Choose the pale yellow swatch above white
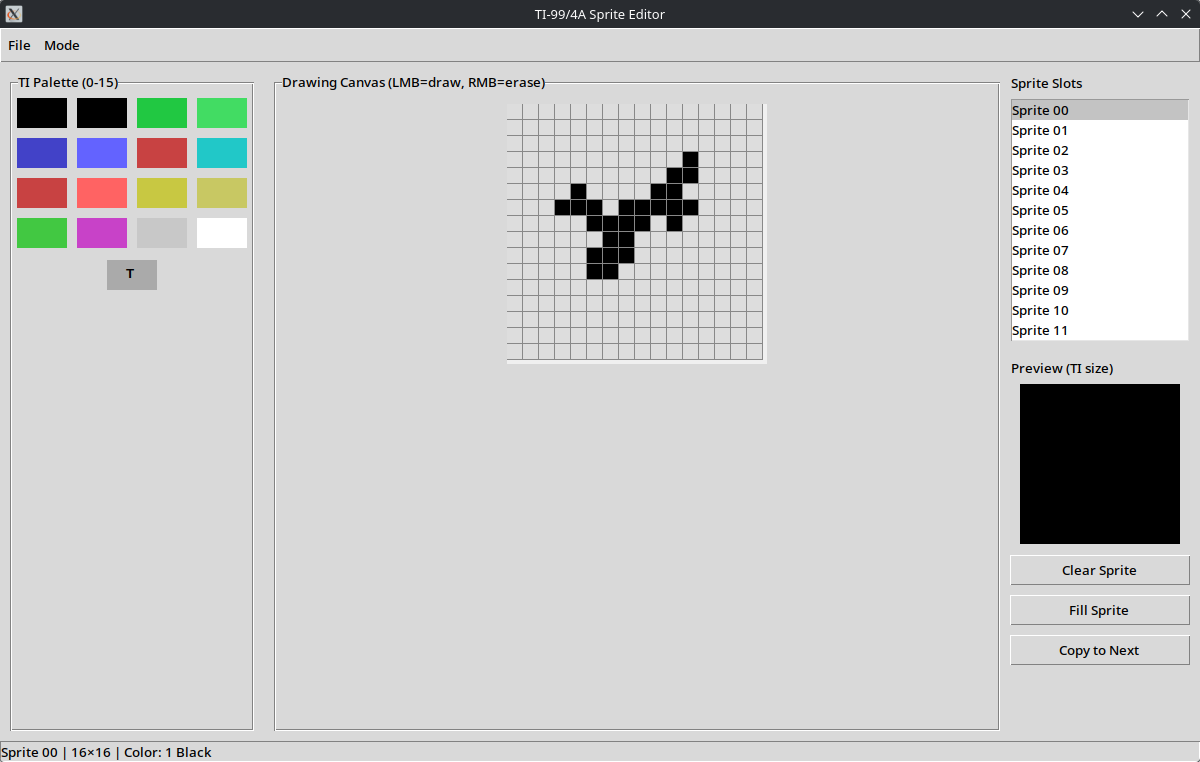The image size is (1200, 762). tap(222, 193)
